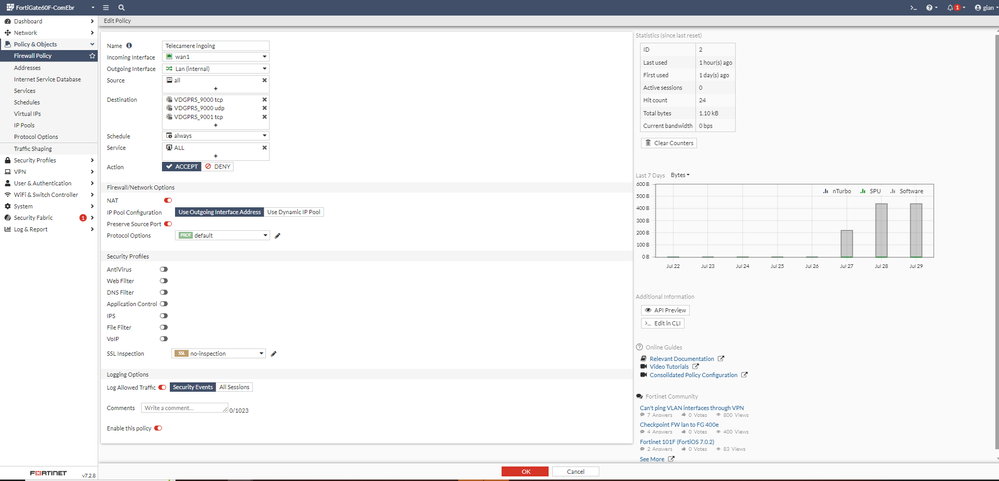Remove ALL from Service field

pos(264,147)
